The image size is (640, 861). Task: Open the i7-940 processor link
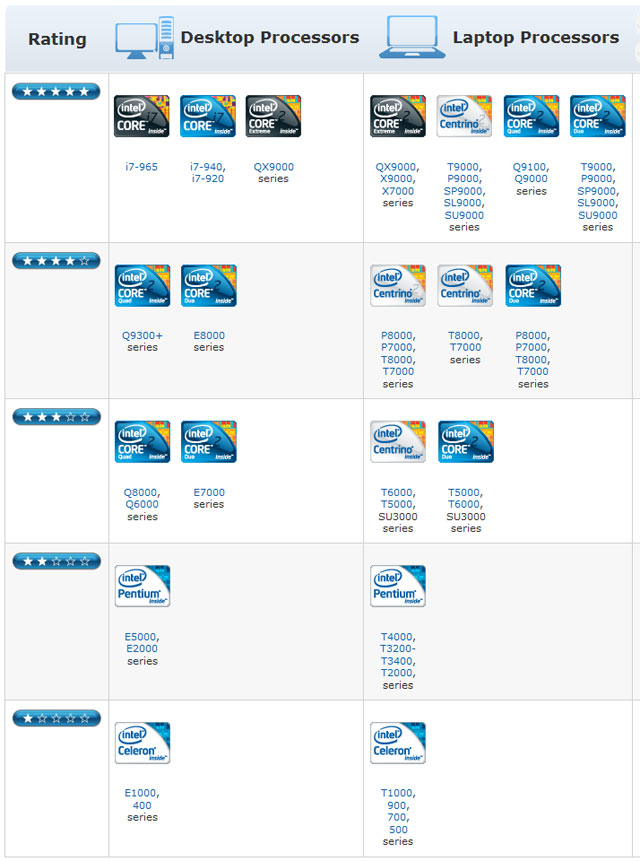208,166
